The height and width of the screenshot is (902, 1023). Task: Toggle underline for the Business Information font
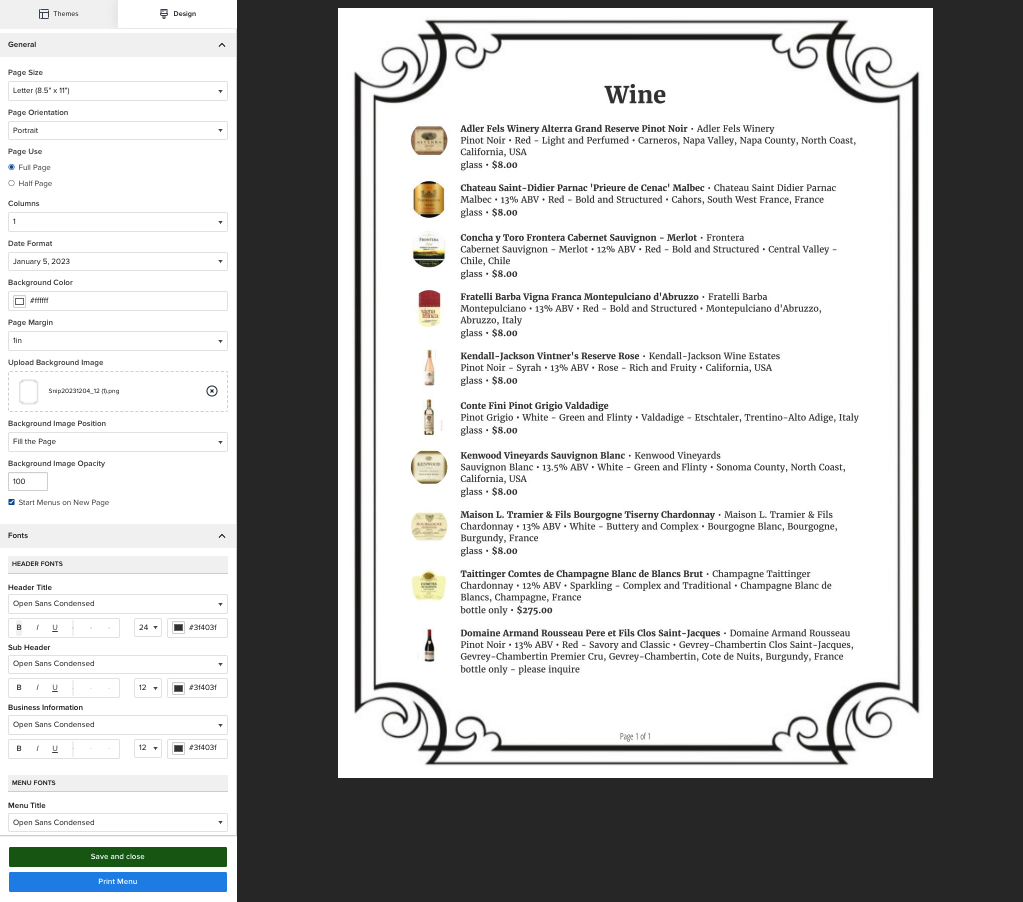coord(55,748)
